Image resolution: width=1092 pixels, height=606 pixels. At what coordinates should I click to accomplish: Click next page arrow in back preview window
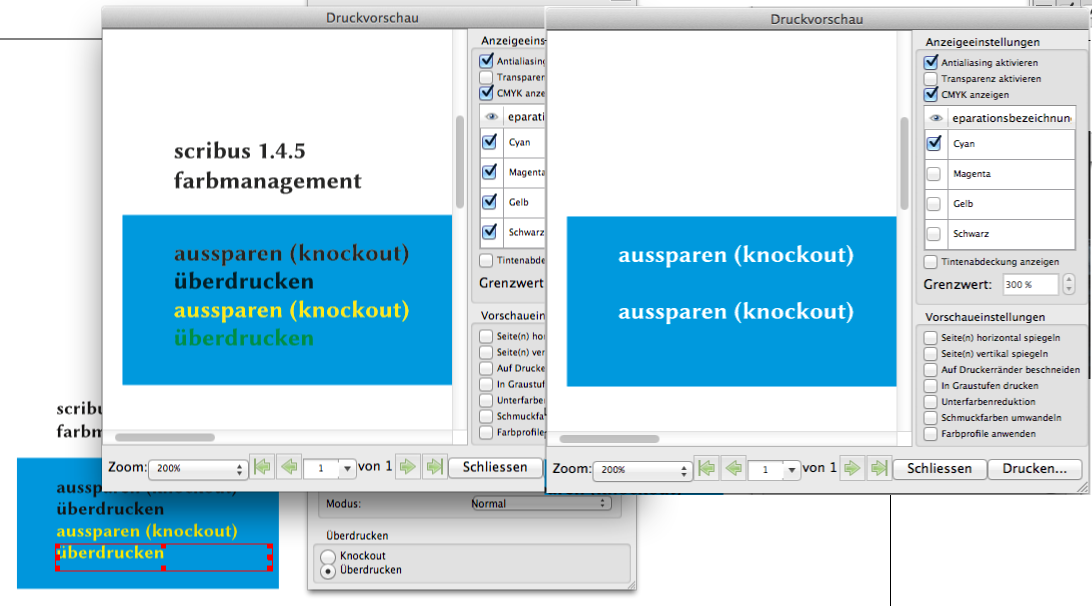coord(407,467)
